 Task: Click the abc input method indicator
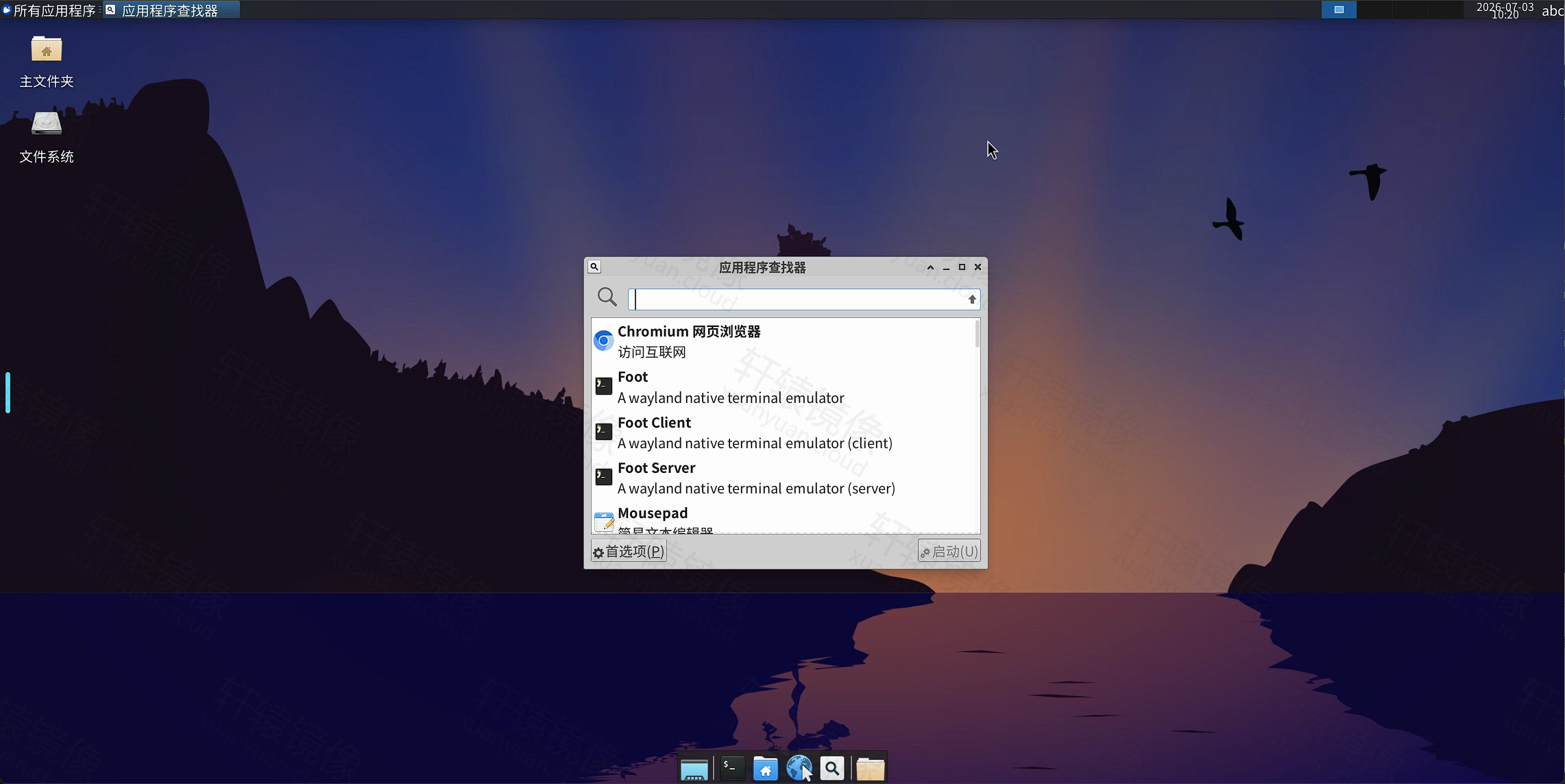(1551, 10)
